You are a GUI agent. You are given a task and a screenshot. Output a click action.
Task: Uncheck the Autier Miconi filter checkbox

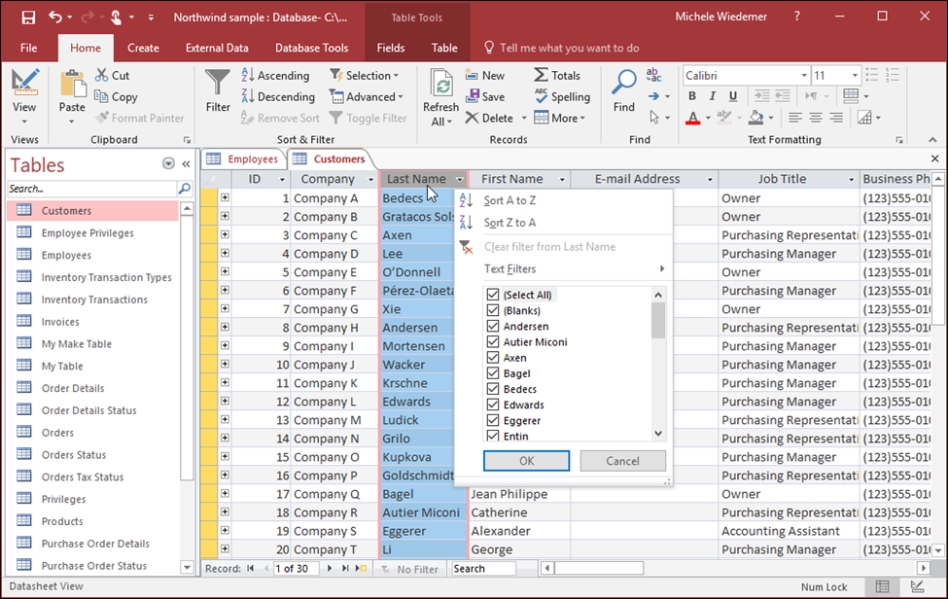click(493, 342)
